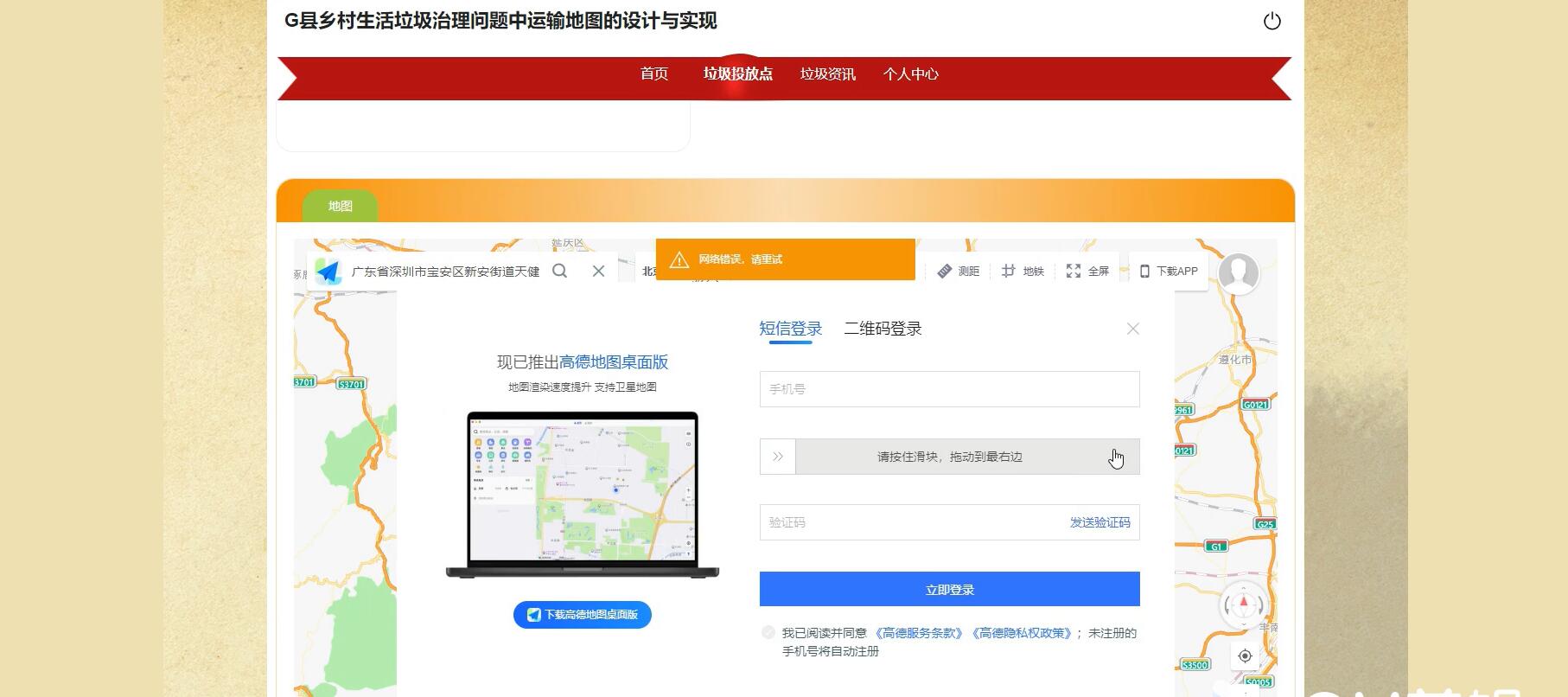Screen dimensions: 1568x697
Task: Click the laptop promo image
Action: 582,496
